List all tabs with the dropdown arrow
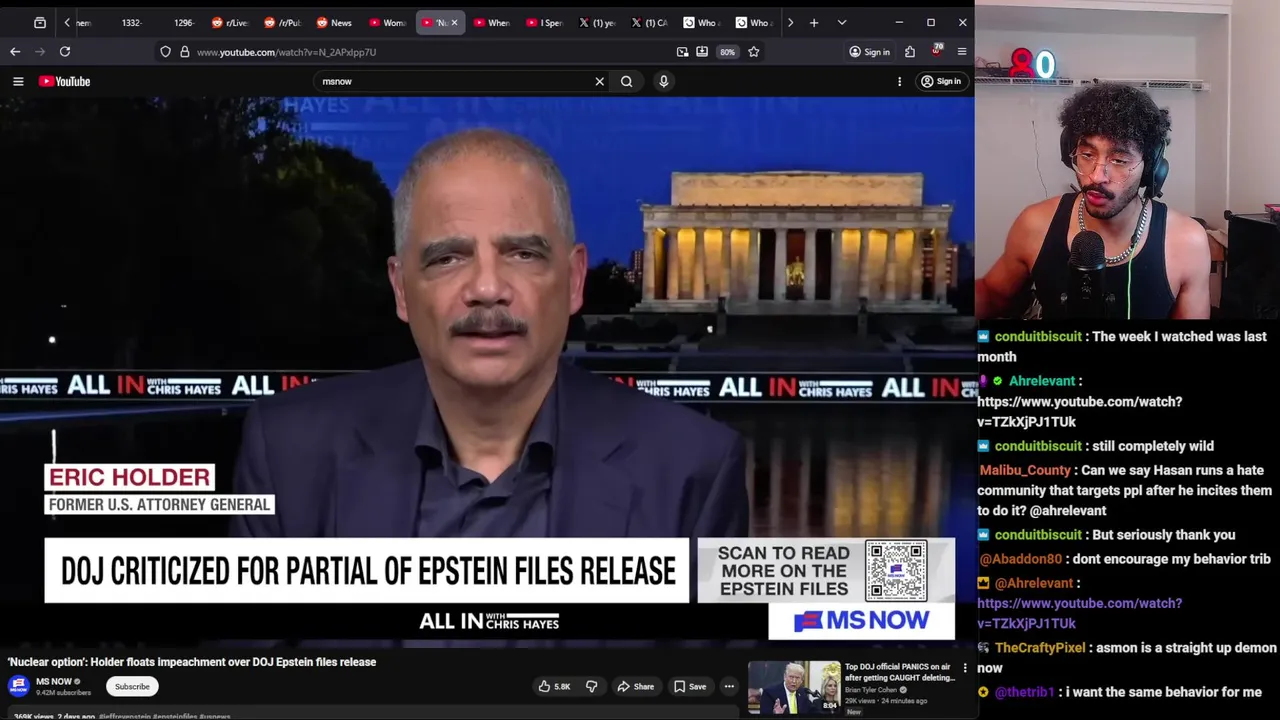Viewport: 1280px width, 720px height. tap(842, 22)
